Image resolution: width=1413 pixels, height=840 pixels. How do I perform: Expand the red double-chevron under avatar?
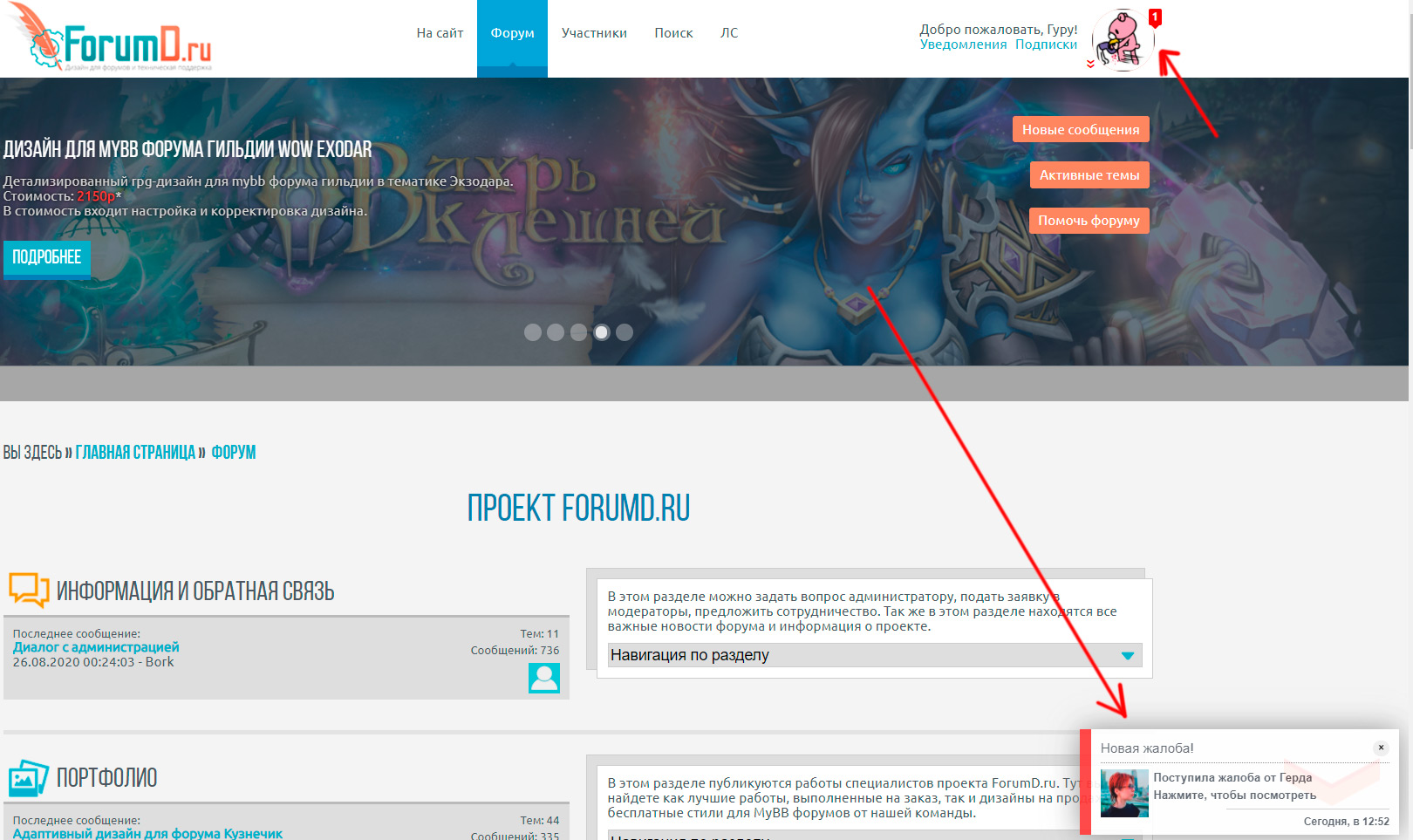pyautogui.click(x=1090, y=64)
